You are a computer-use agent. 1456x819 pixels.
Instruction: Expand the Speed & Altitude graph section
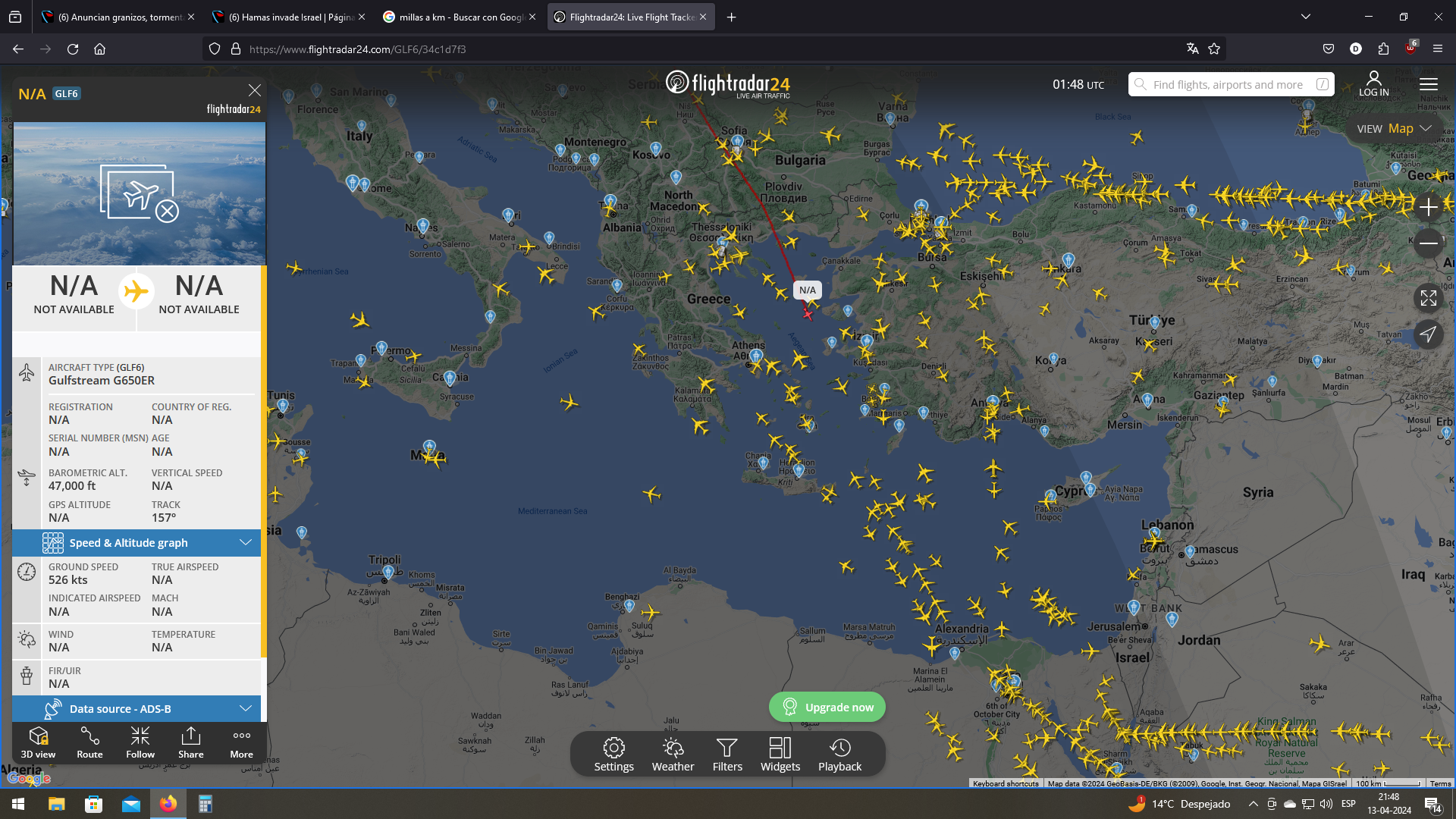[x=136, y=543]
